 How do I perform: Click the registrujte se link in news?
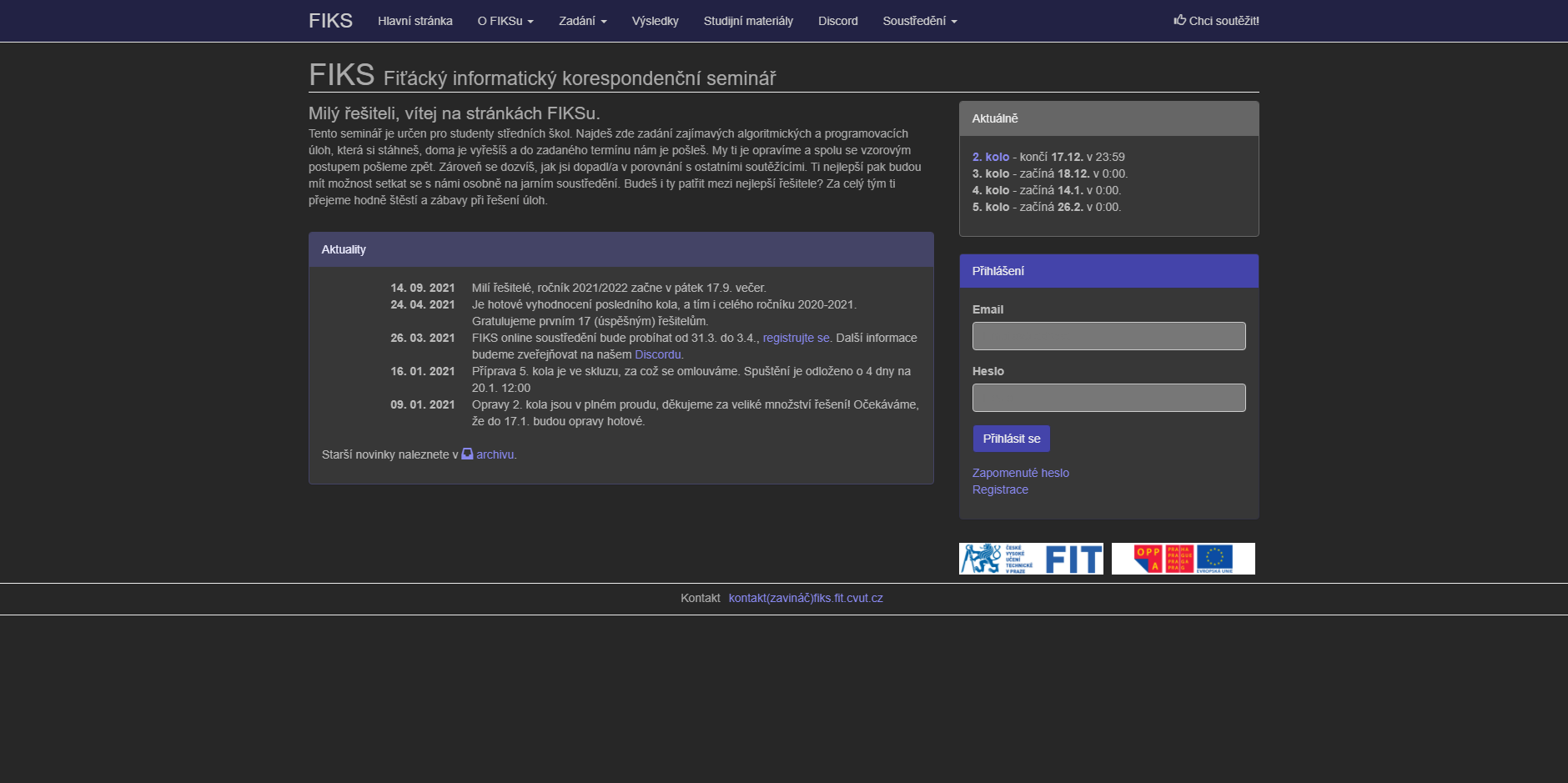coord(796,338)
